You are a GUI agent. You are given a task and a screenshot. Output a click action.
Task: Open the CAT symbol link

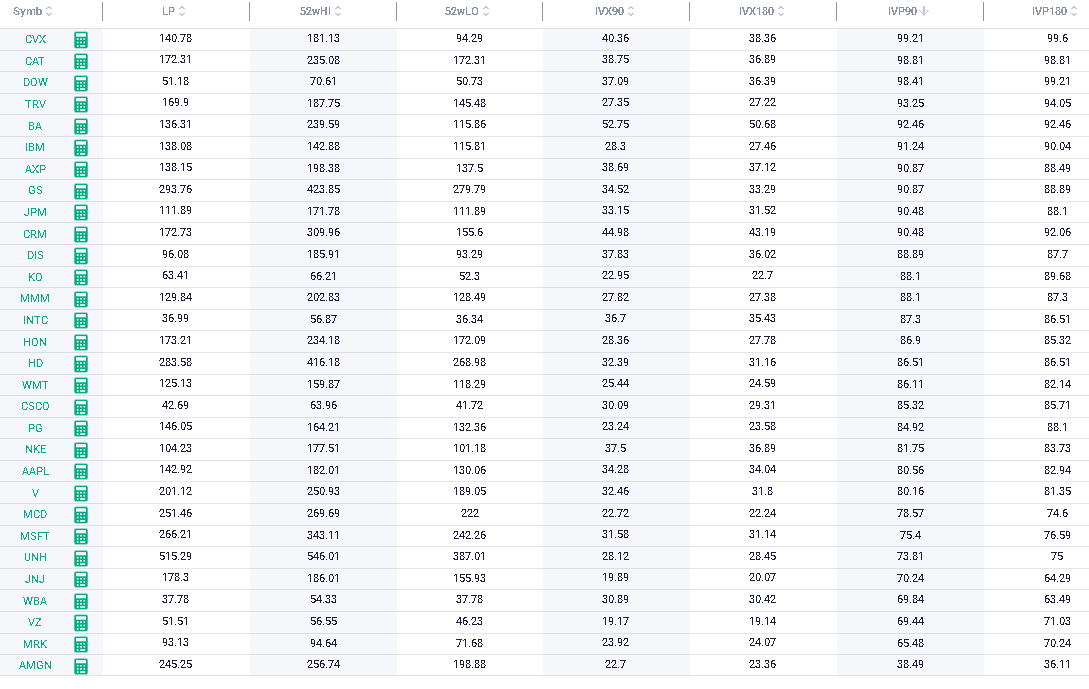click(35, 61)
